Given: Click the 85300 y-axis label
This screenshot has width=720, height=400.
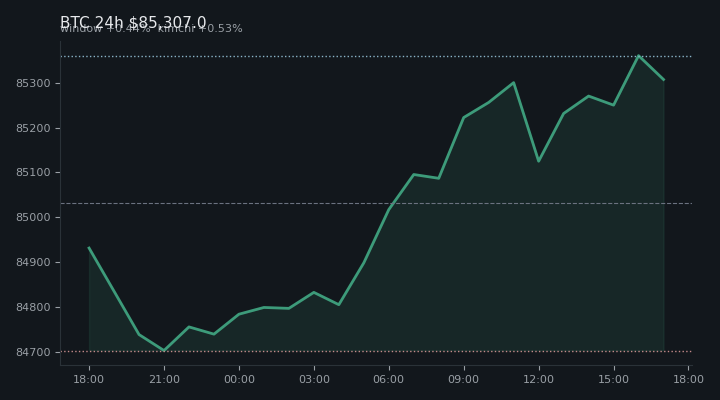Looking at the screenshot, I should pos(33,84).
